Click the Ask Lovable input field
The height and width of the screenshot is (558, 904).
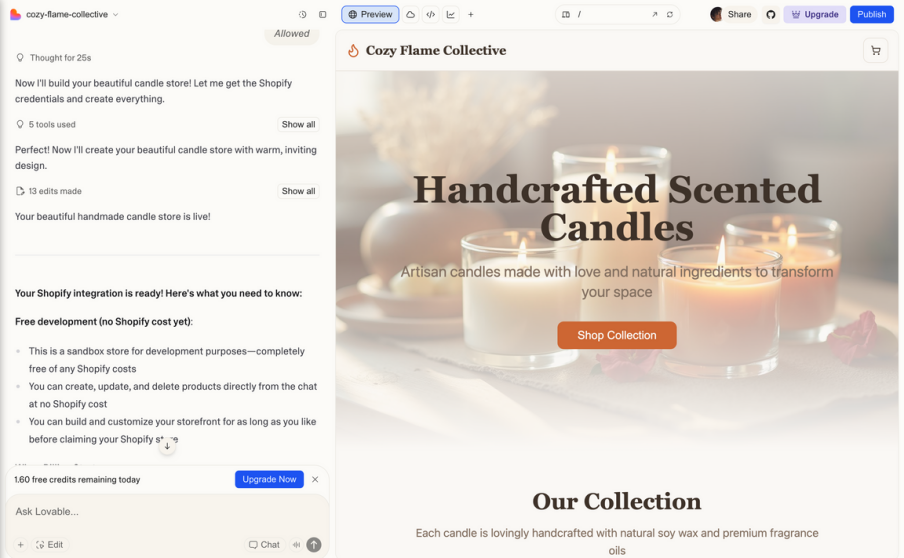(x=167, y=512)
